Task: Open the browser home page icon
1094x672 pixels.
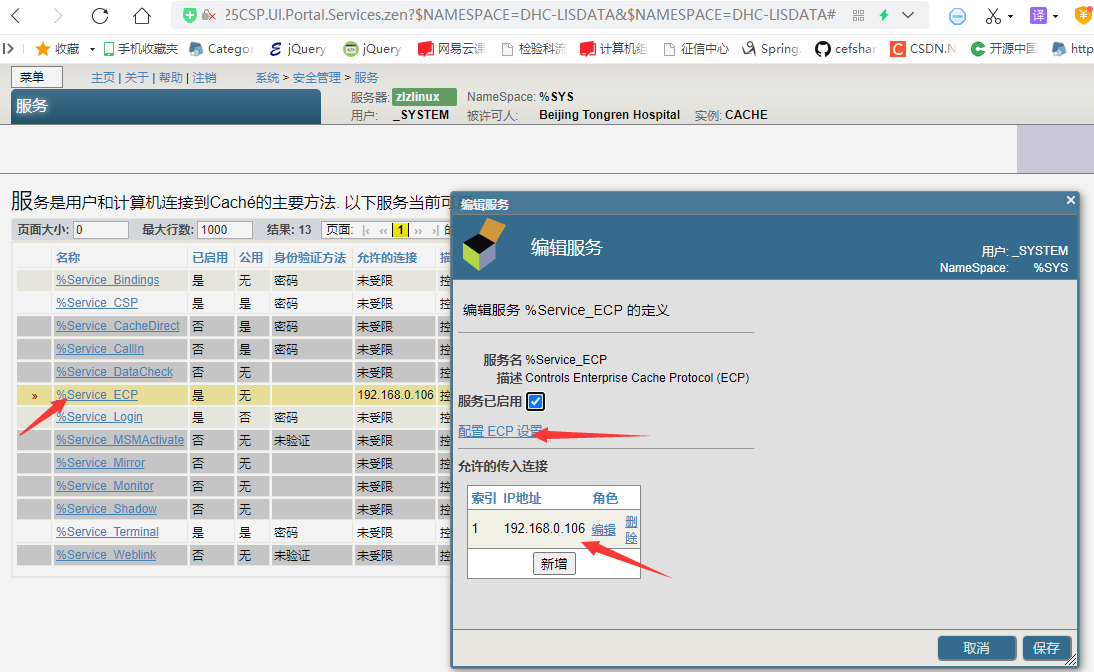Action: (142, 15)
